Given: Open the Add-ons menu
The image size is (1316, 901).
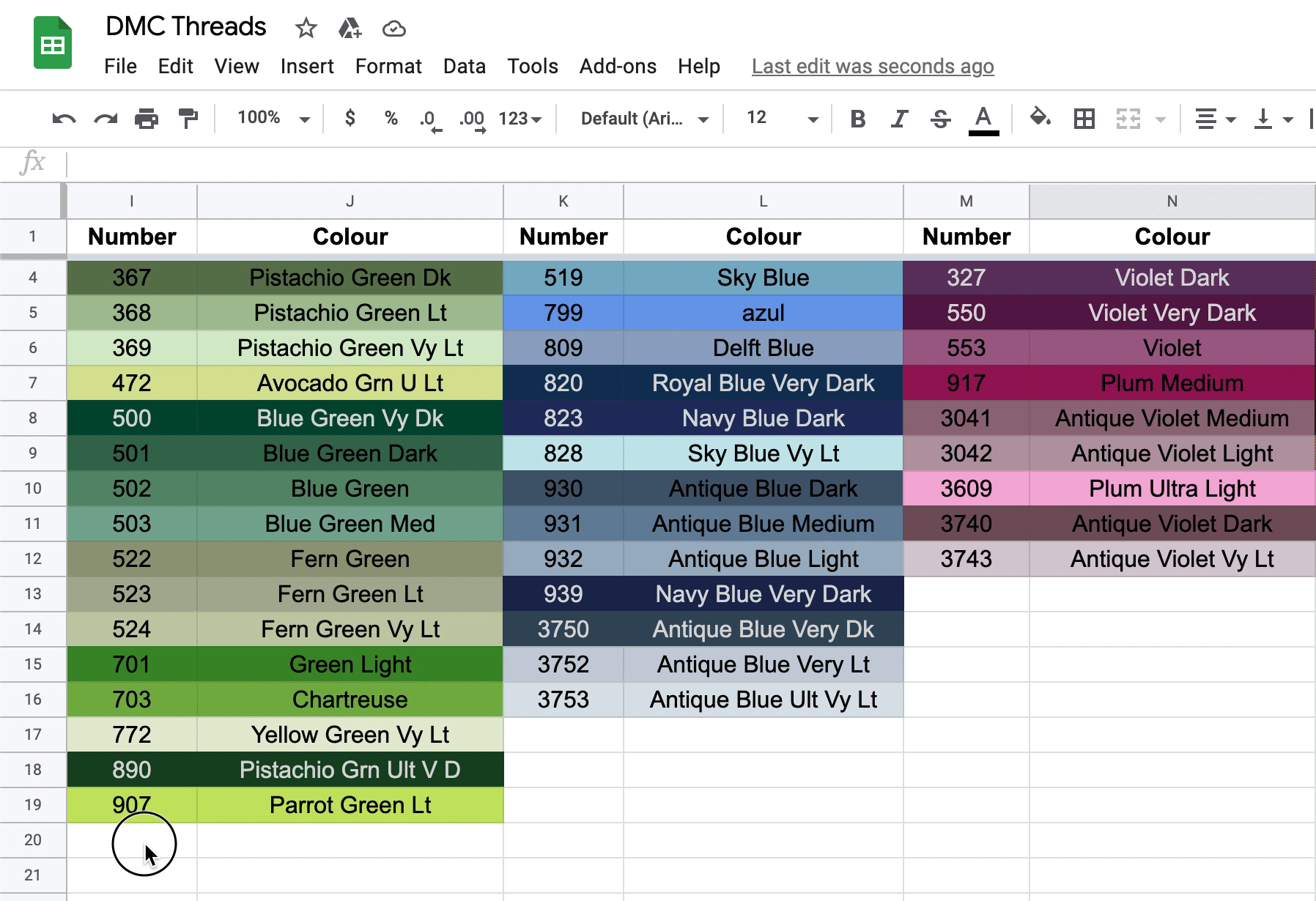Looking at the screenshot, I should point(618,66).
